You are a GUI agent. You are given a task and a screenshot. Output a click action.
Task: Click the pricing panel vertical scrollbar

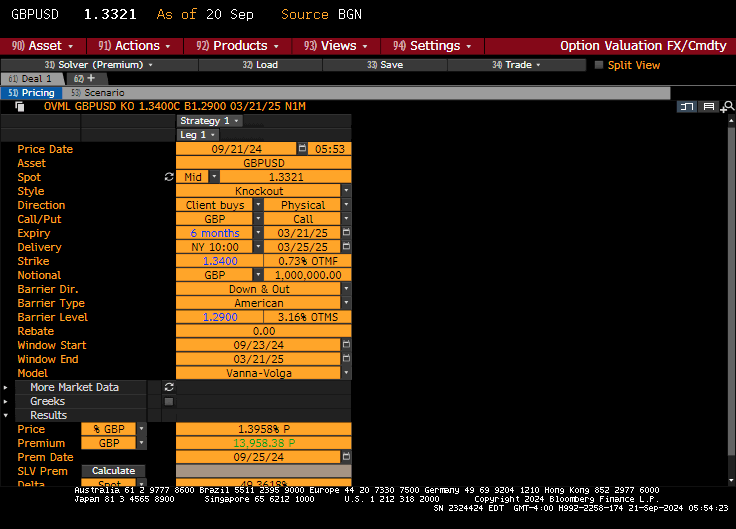[x=731, y=290]
